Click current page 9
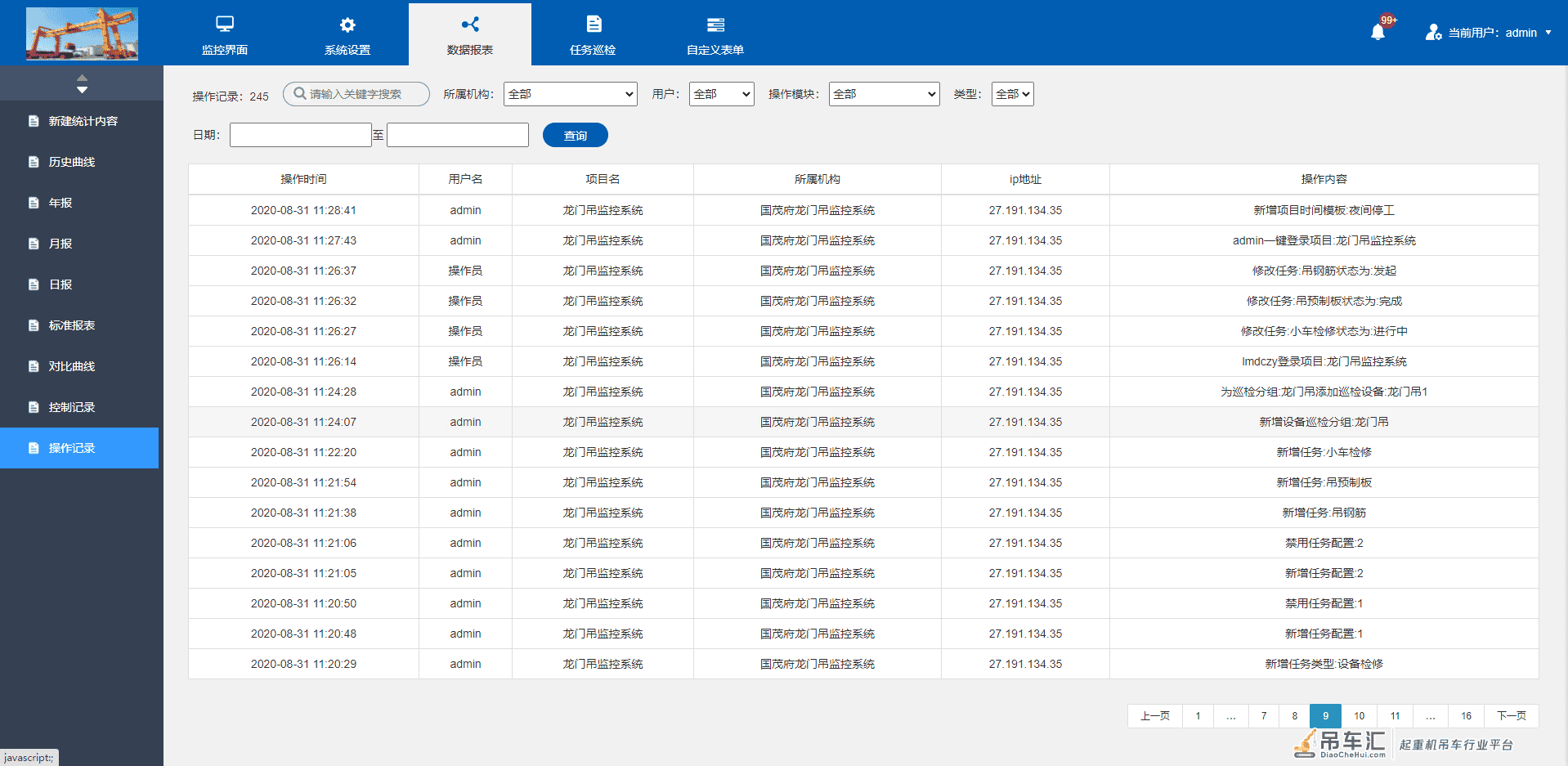The width and height of the screenshot is (1568, 766). tap(1326, 716)
